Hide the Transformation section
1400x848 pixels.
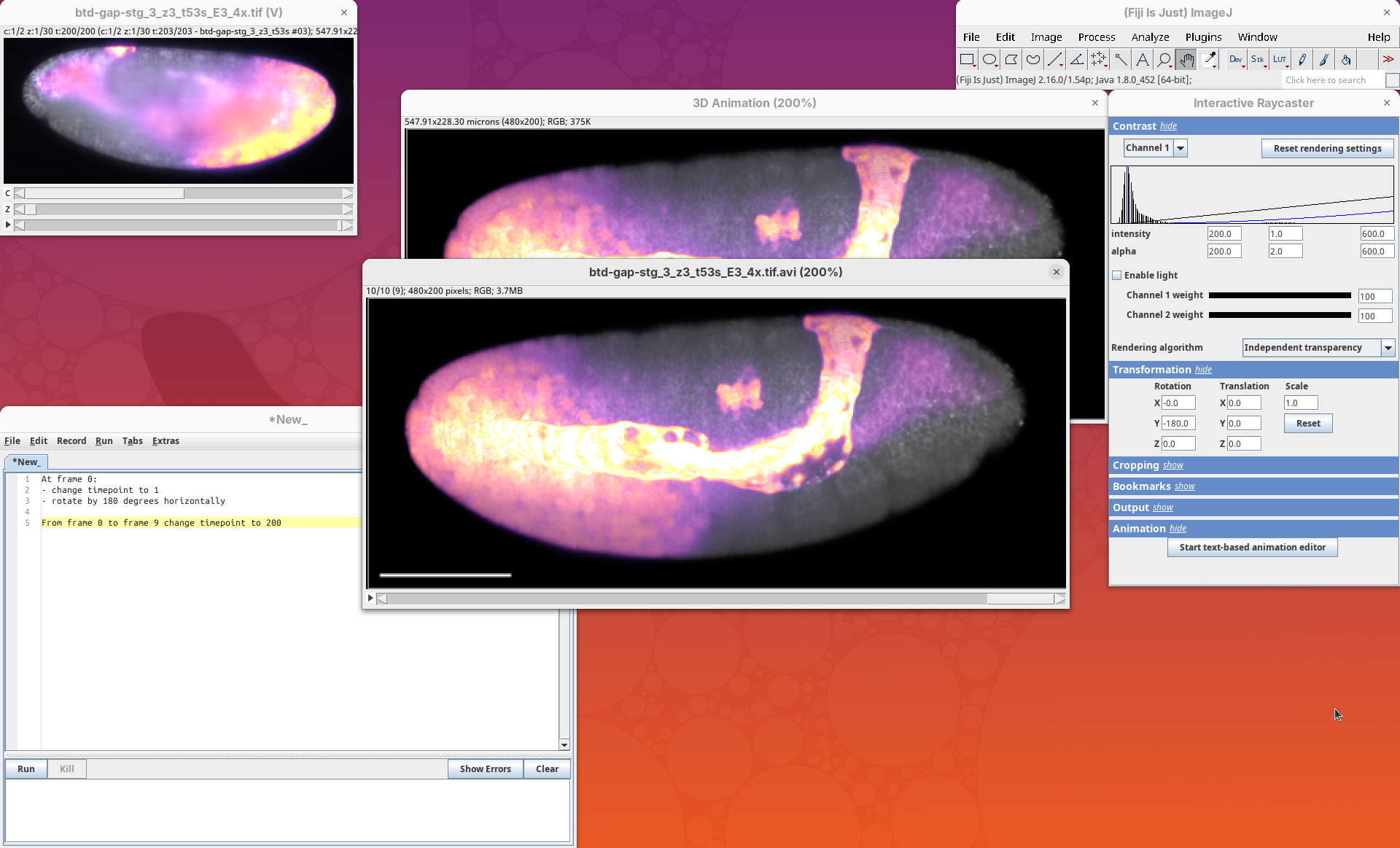[x=1203, y=370]
